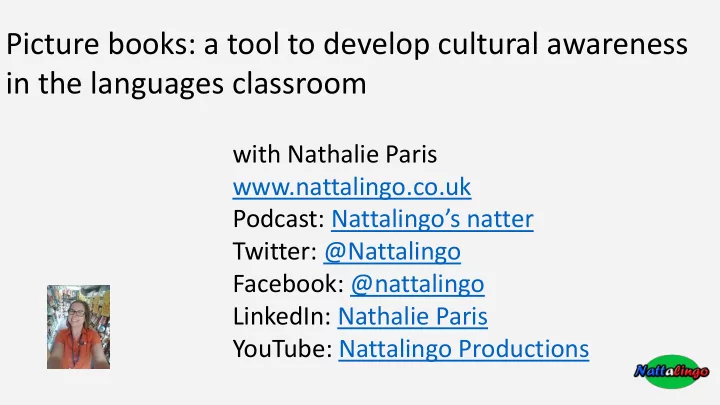Visit the Facebook @nattalingo link
The image size is (720, 405).
(x=417, y=284)
